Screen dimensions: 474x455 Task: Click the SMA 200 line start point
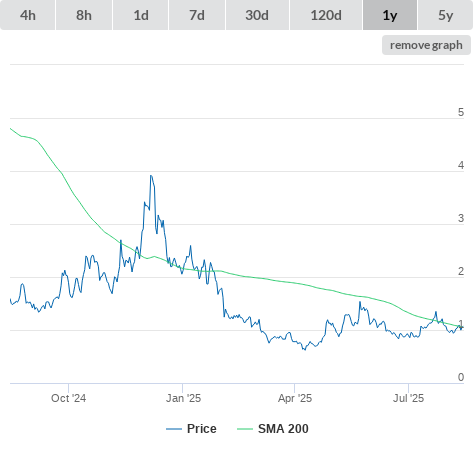pos(11,128)
